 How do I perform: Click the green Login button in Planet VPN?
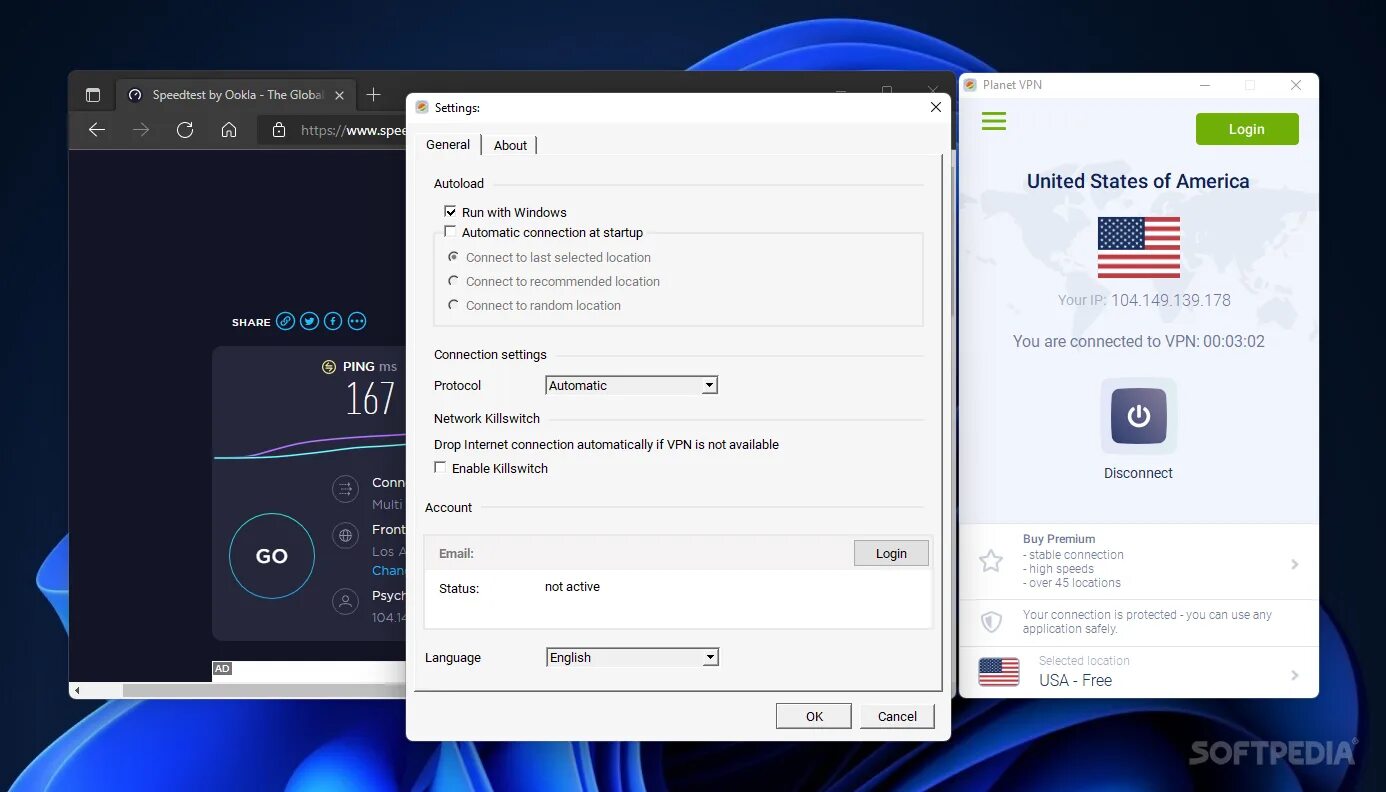pyautogui.click(x=1247, y=129)
